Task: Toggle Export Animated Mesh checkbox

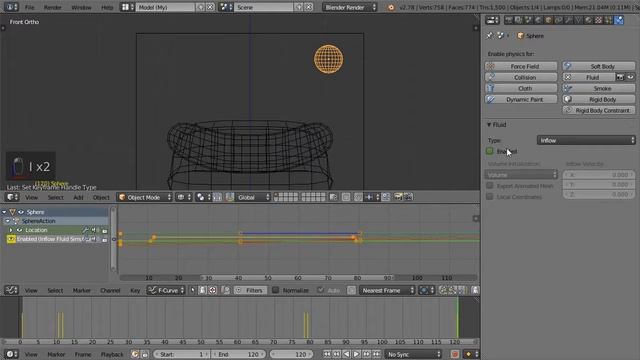Action: pyautogui.click(x=489, y=186)
